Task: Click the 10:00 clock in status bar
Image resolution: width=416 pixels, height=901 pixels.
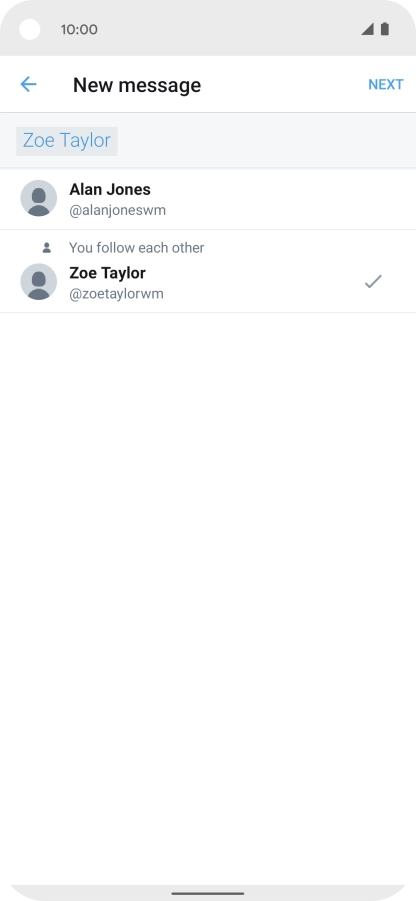Action: click(x=79, y=29)
